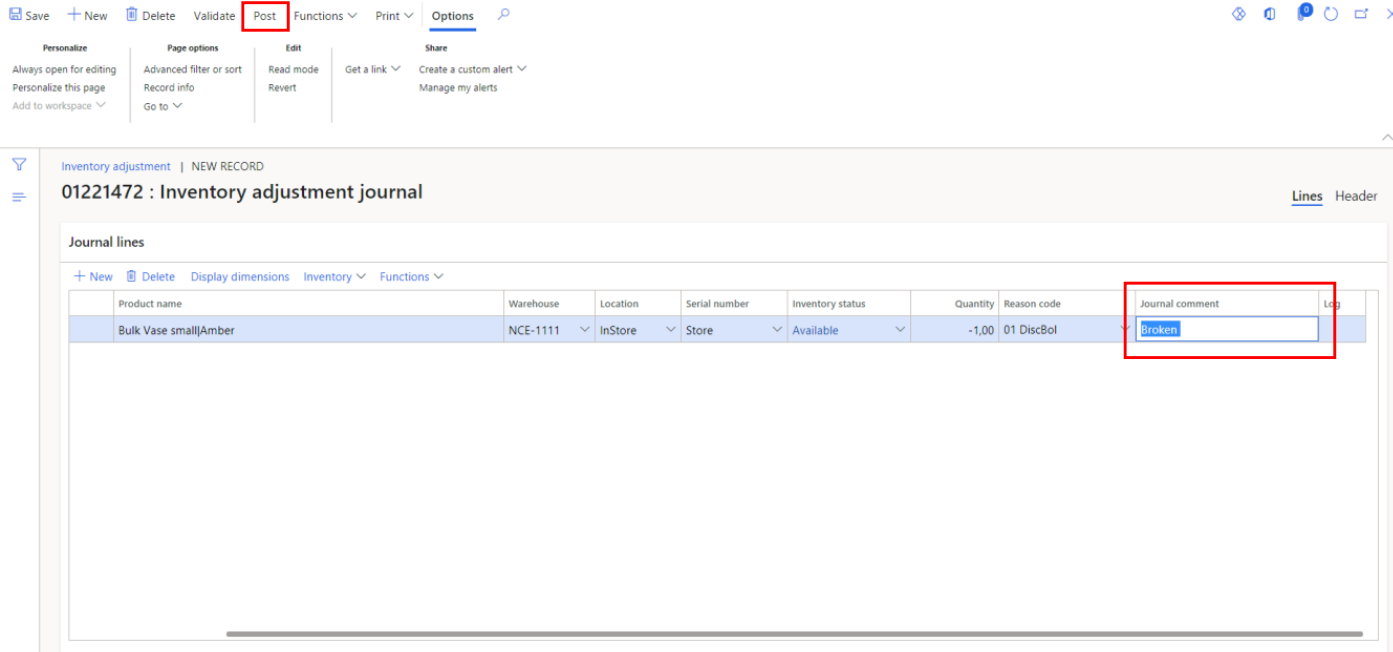Select the Options tab
Viewport: 1393px width, 652px height.
point(452,16)
